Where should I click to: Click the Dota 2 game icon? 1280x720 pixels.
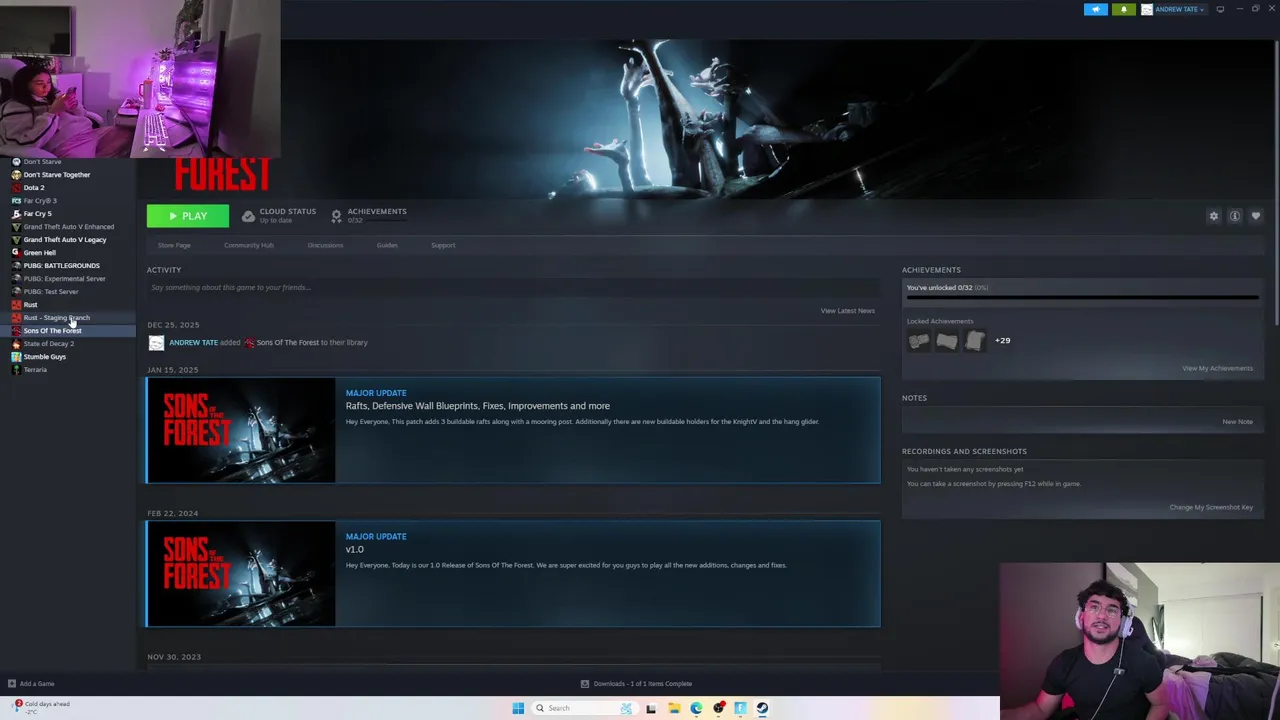pyautogui.click(x=16, y=188)
